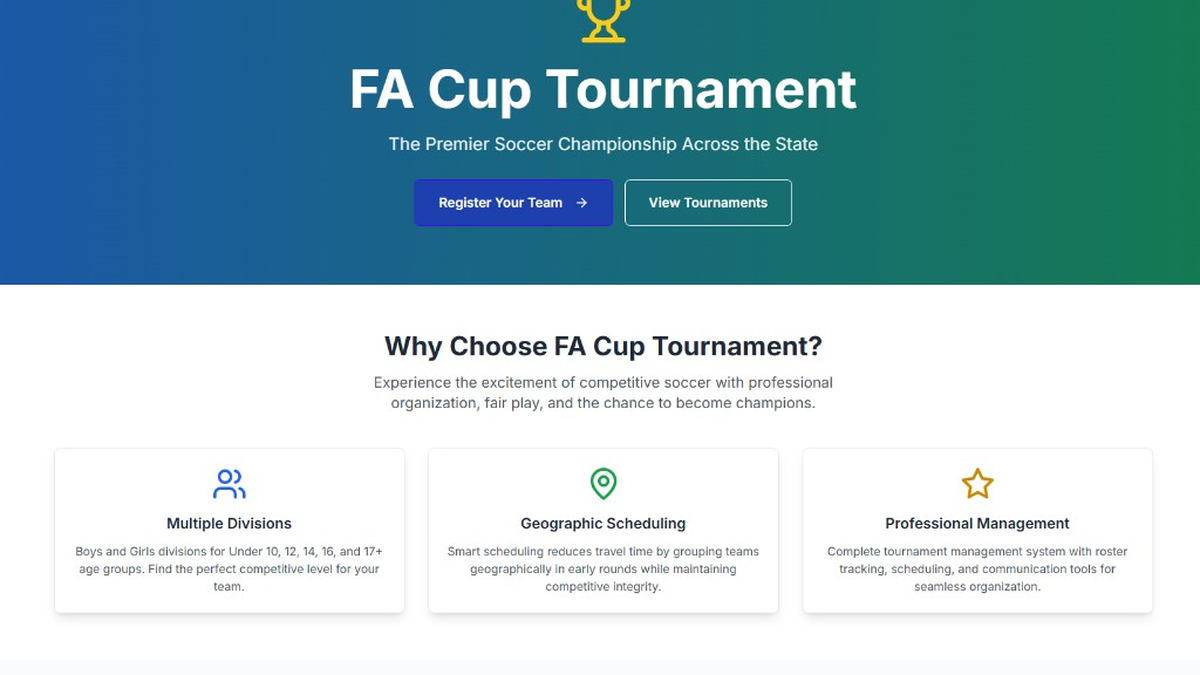This screenshot has height=675, width=1200.
Task: Open View Tournaments button
Action: [x=708, y=203]
